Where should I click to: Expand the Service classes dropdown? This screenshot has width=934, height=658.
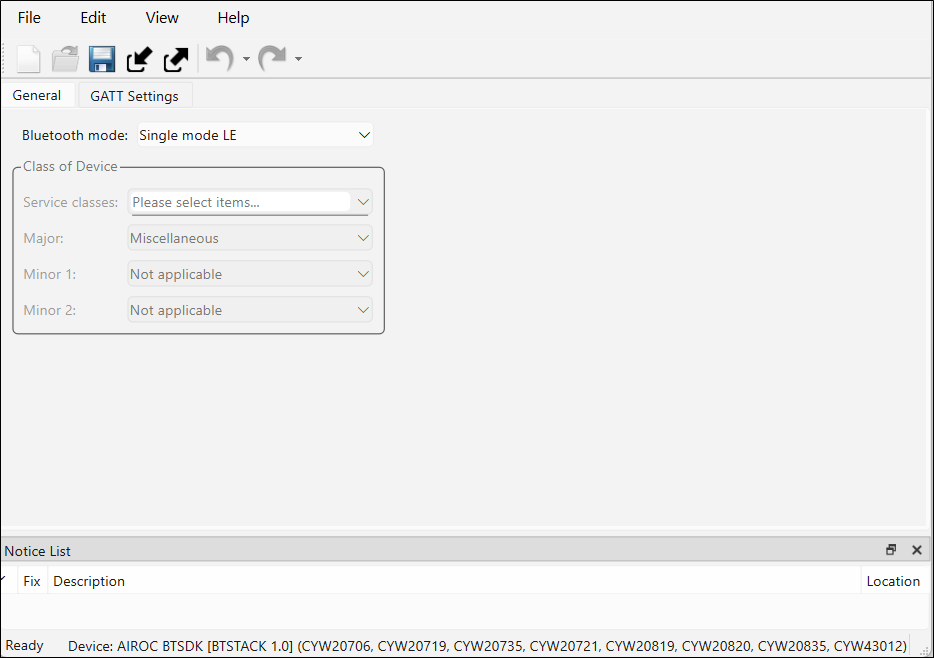point(363,202)
